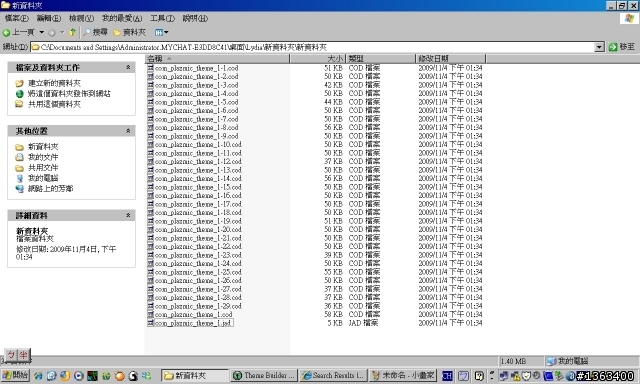Image resolution: width=640 pixels, height=384 pixels.
Task: Open the 我的最愛(A) menu
Action: (x=122, y=18)
